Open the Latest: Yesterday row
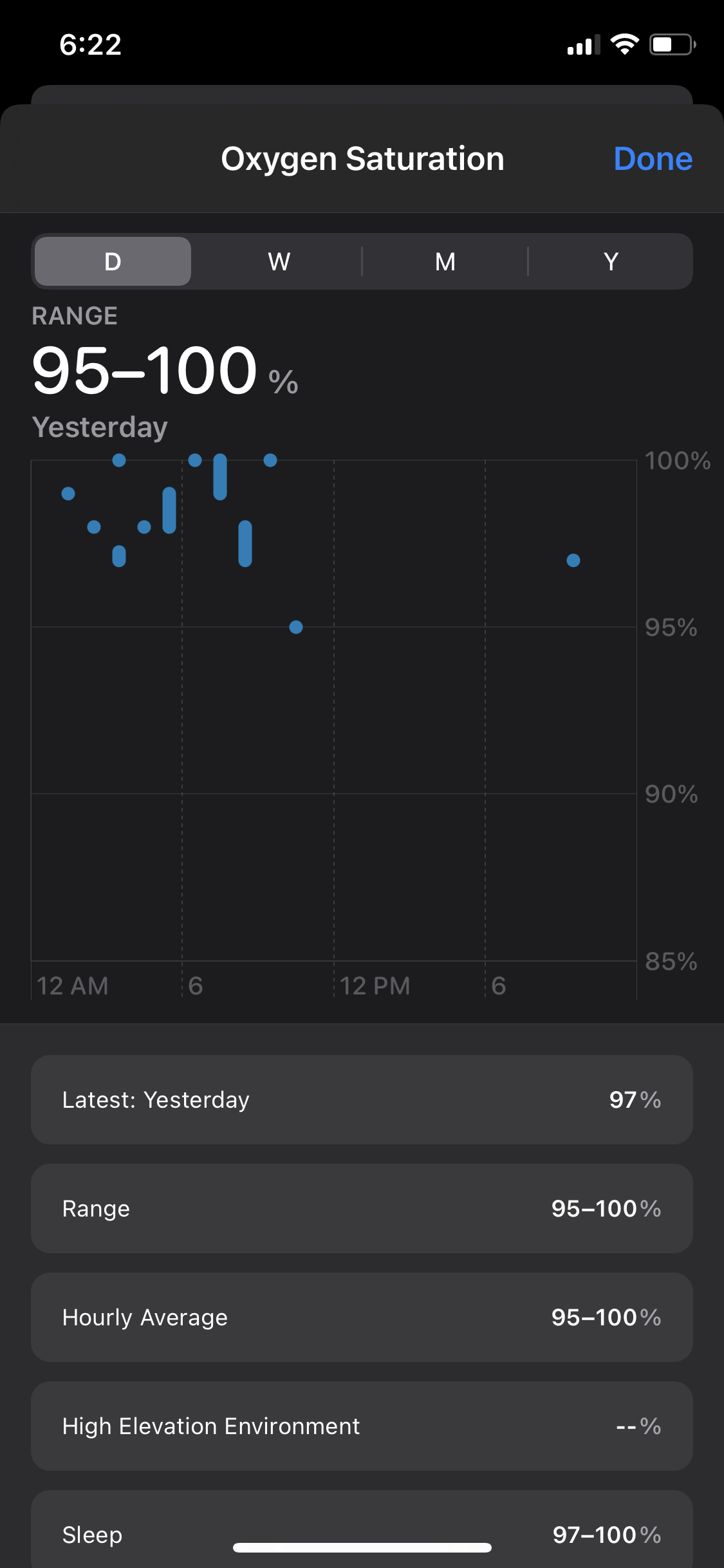 pyautogui.click(x=362, y=1099)
